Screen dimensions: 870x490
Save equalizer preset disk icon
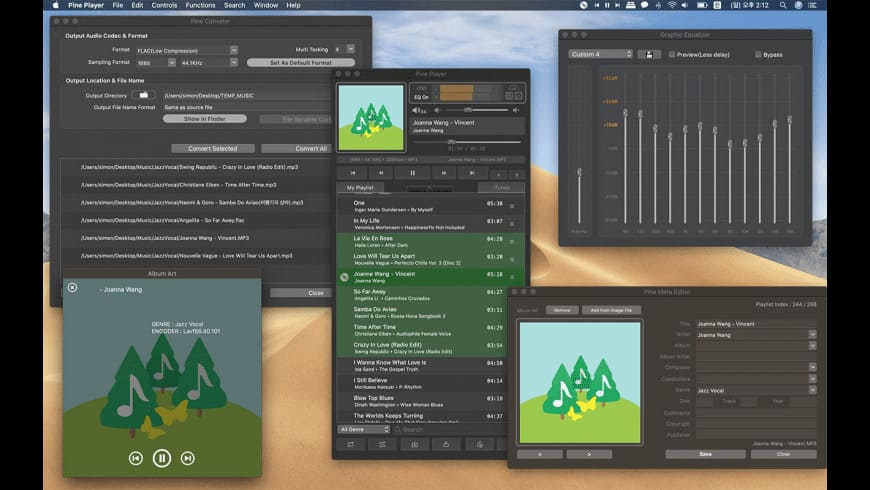(x=649, y=54)
